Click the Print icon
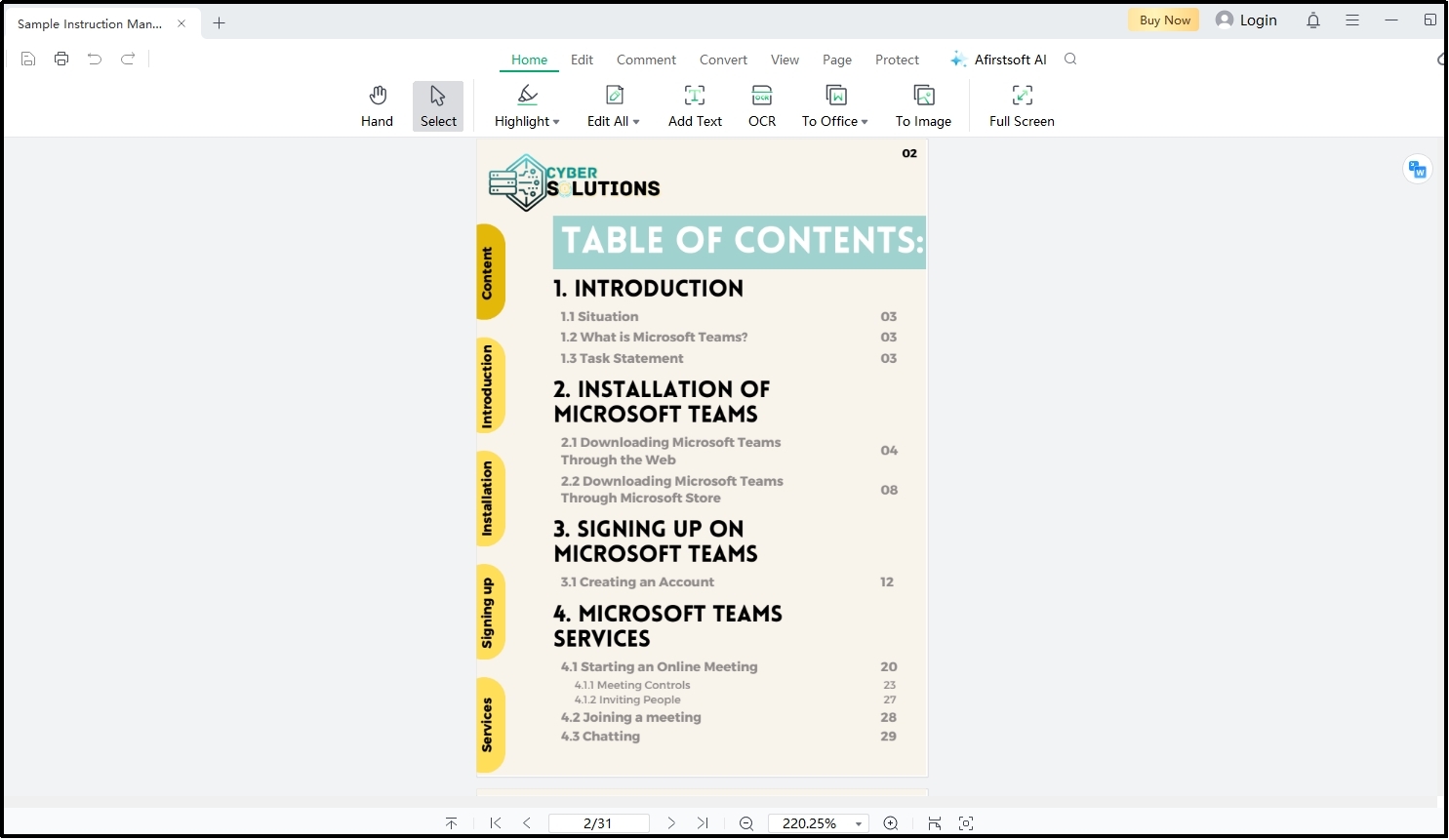Image resolution: width=1449 pixels, height=840 pixels. [x=61, y=59]
